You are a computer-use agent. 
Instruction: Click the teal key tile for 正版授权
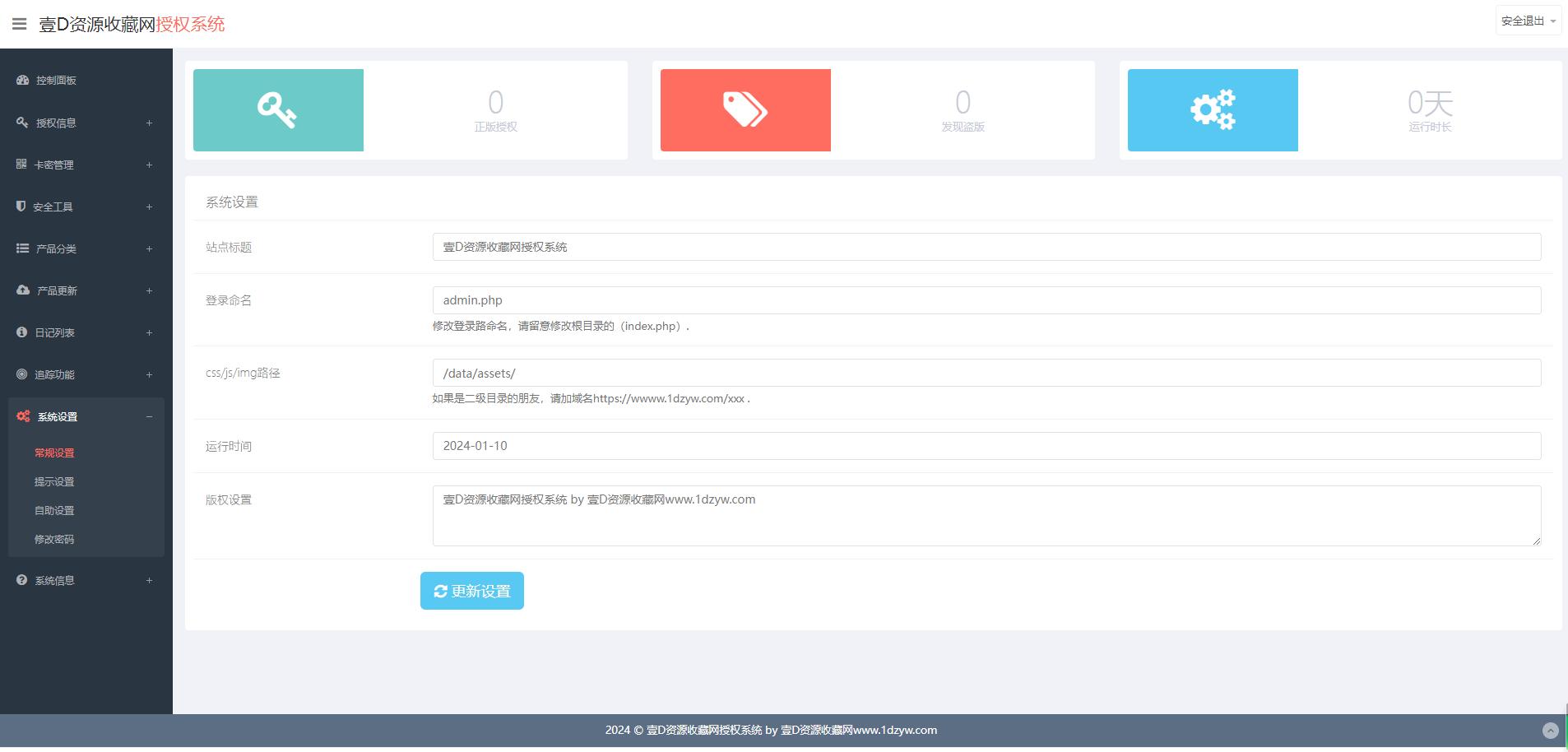tap(278, 110)
